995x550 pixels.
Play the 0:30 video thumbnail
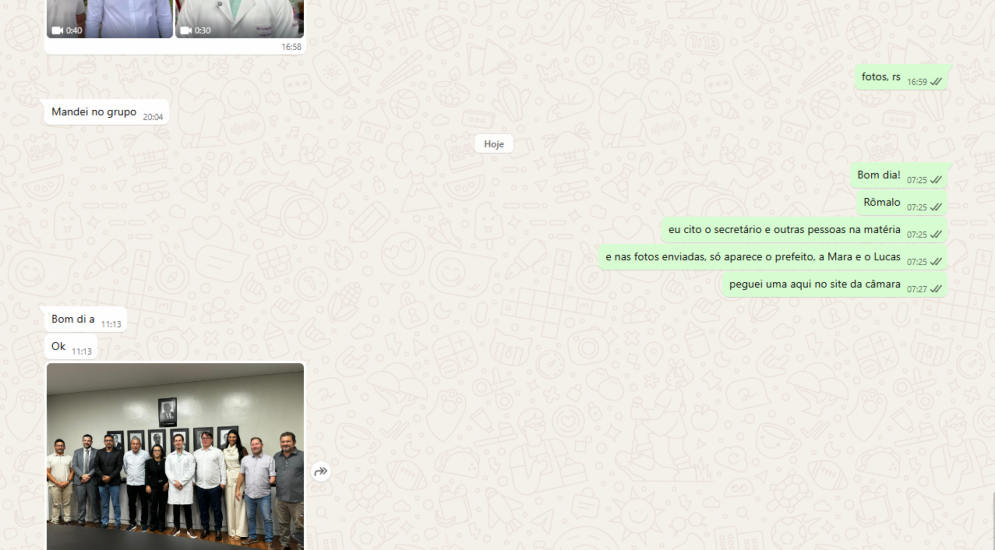(240, 15)
